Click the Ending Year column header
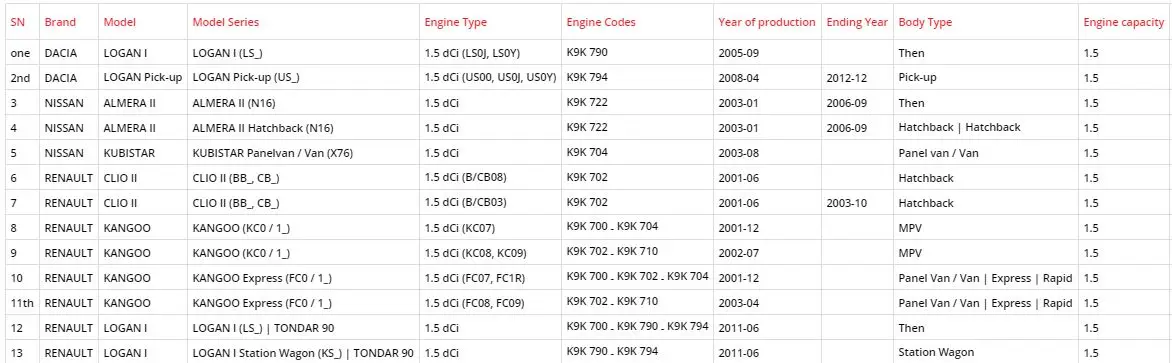The width and height of the screenshot is (1172, 363). [x=857, y=22]
